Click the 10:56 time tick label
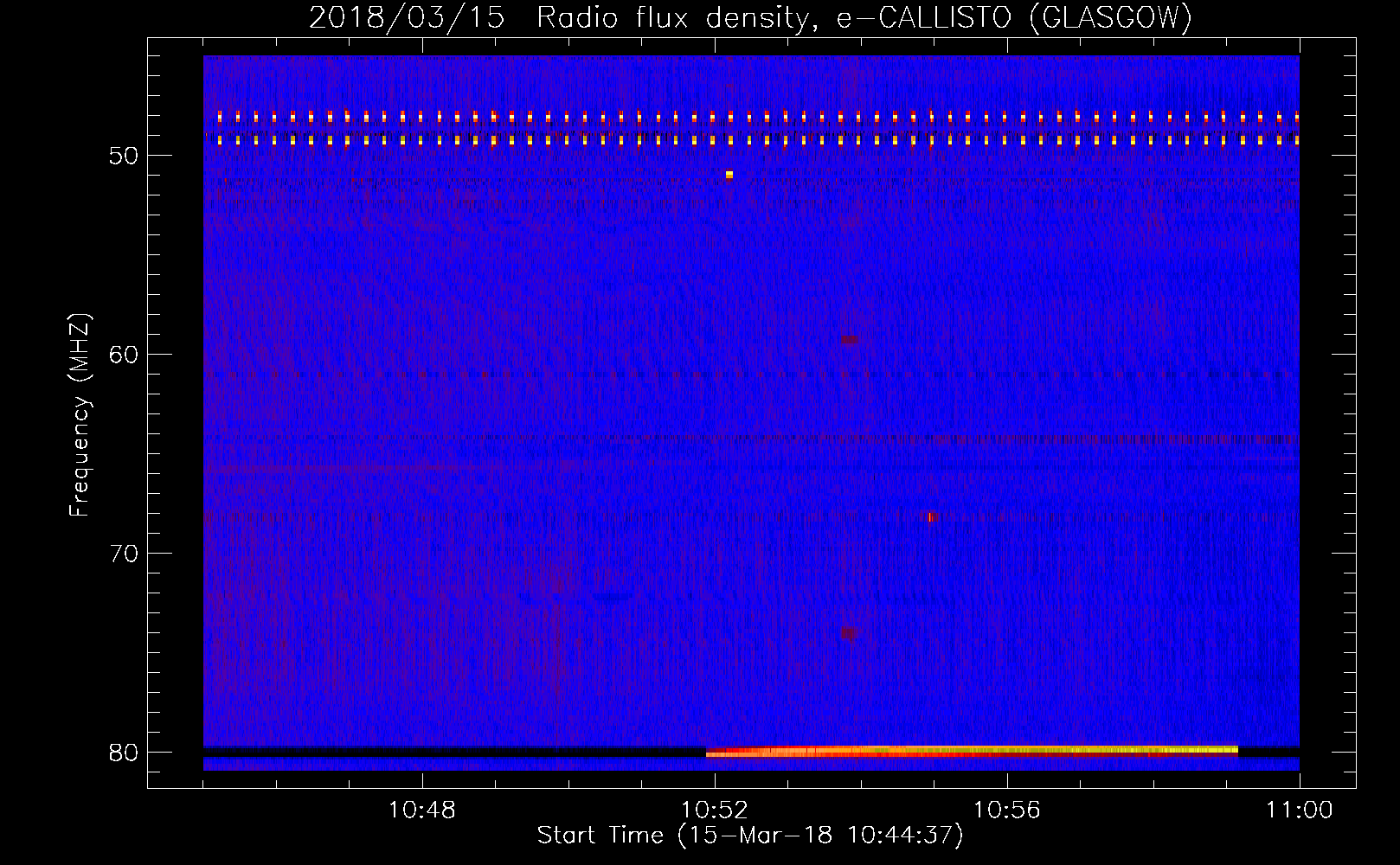1400x865 pixels. 1007,810
